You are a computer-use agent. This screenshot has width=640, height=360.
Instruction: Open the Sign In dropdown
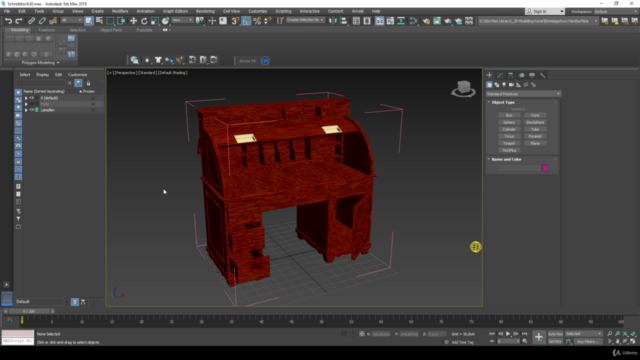545,11
